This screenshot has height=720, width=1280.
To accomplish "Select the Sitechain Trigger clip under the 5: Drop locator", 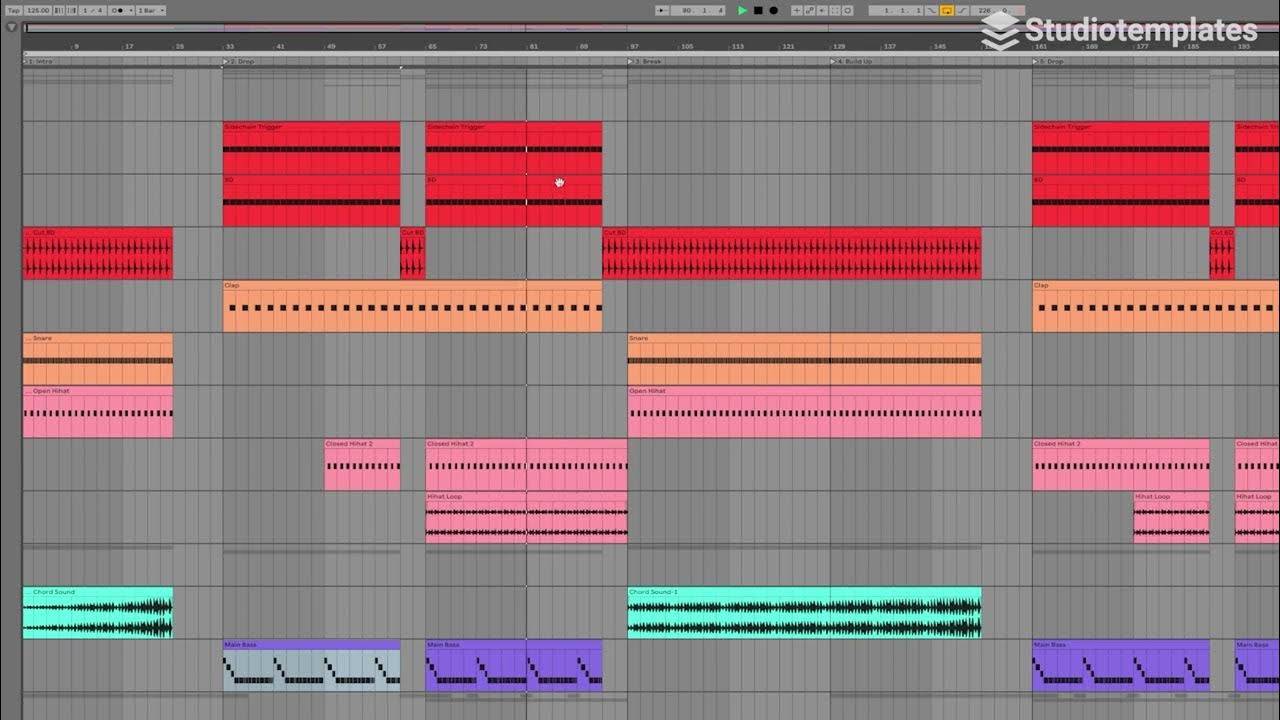I will click(x=1120, y=148).
